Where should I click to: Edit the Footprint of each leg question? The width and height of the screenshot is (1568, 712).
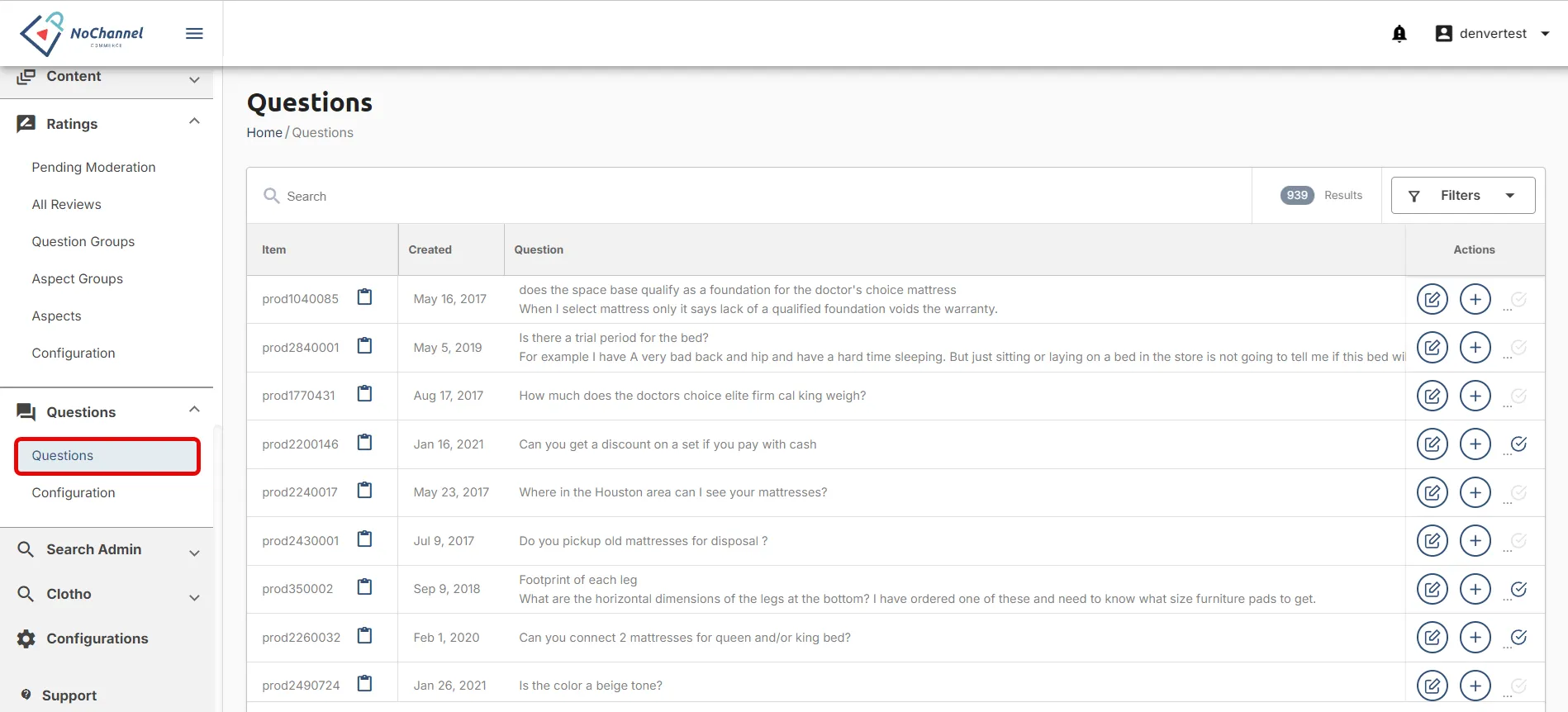[1433, 589]
